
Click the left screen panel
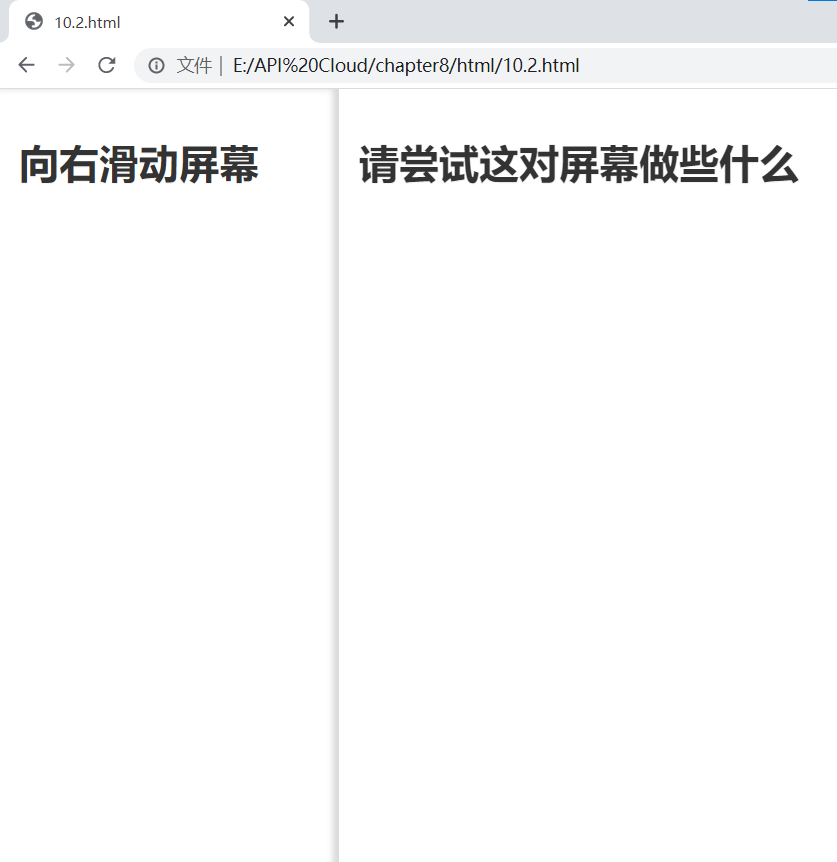pyautogui.click(x=165, y=500)
